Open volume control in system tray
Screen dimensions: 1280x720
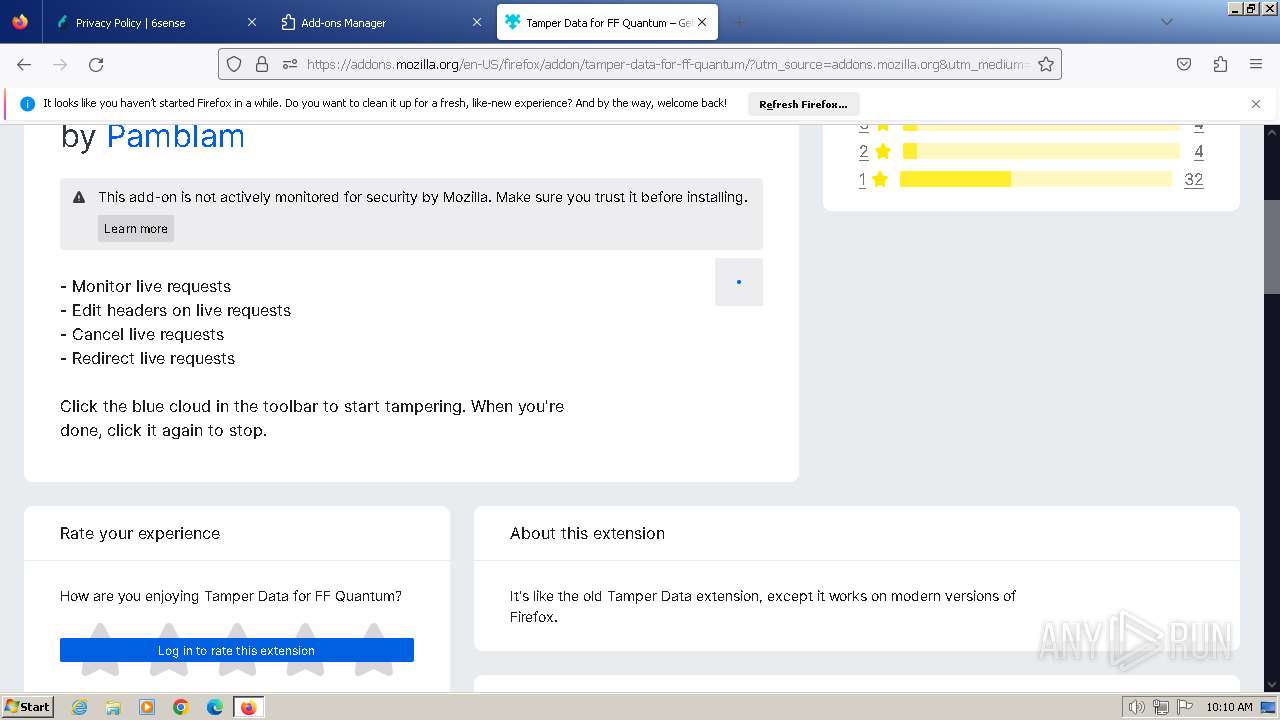click(1137, 707)
